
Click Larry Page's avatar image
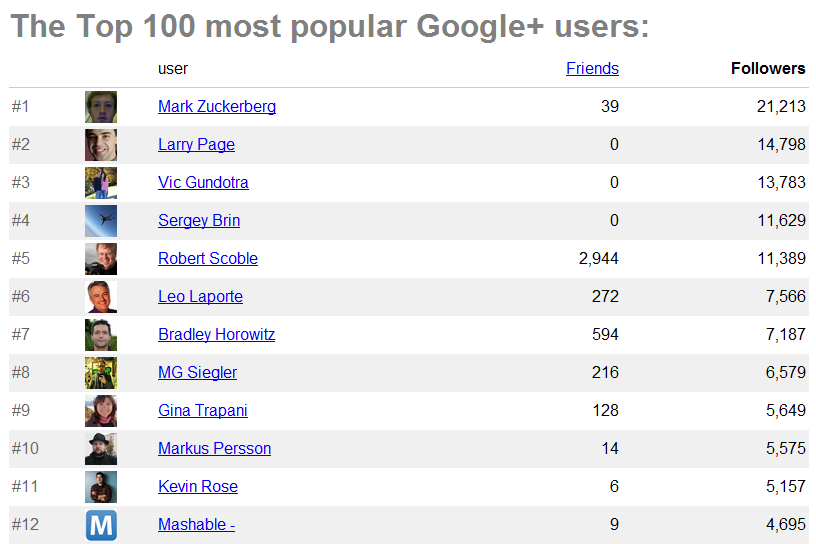101,145
